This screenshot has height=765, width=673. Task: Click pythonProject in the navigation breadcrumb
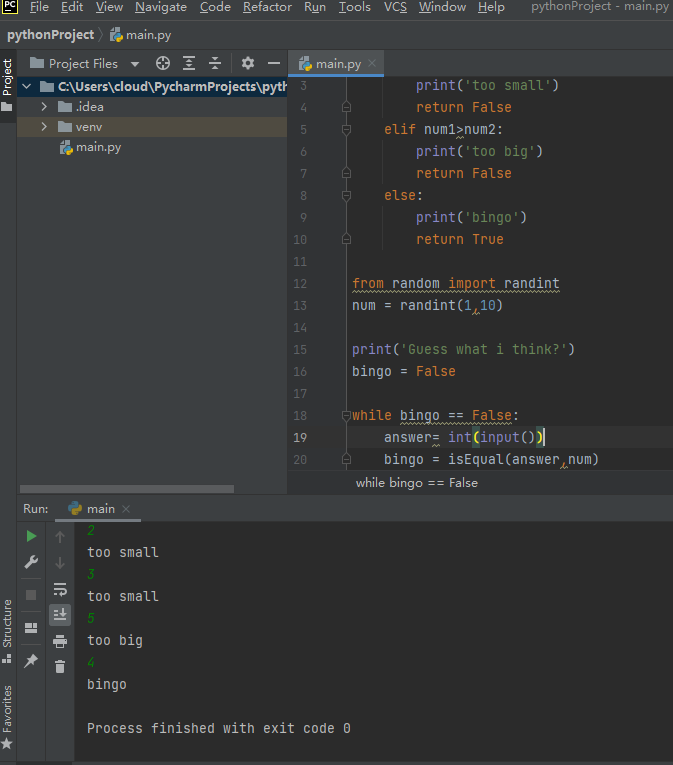coord(50,35)
